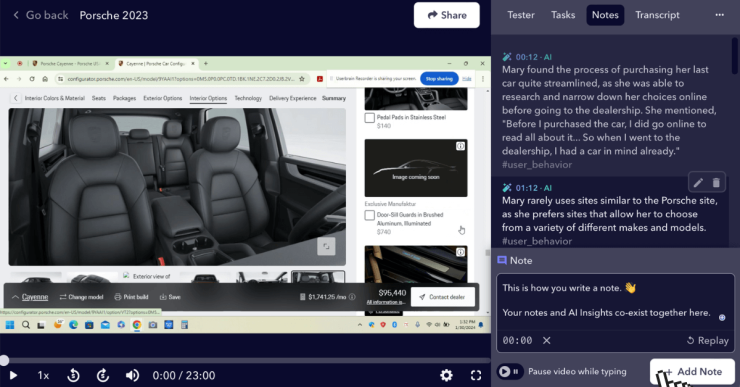Click the Stop sharing button
Viewport: 740px width, 387px height.
[x=439, y=79]
